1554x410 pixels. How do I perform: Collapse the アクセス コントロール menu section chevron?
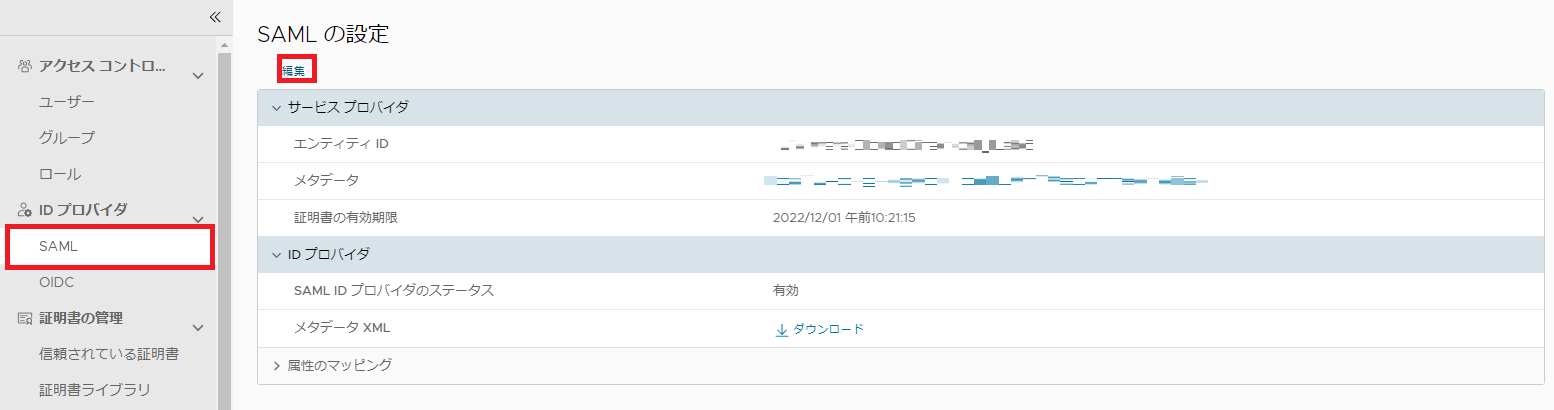coord(198,76)
